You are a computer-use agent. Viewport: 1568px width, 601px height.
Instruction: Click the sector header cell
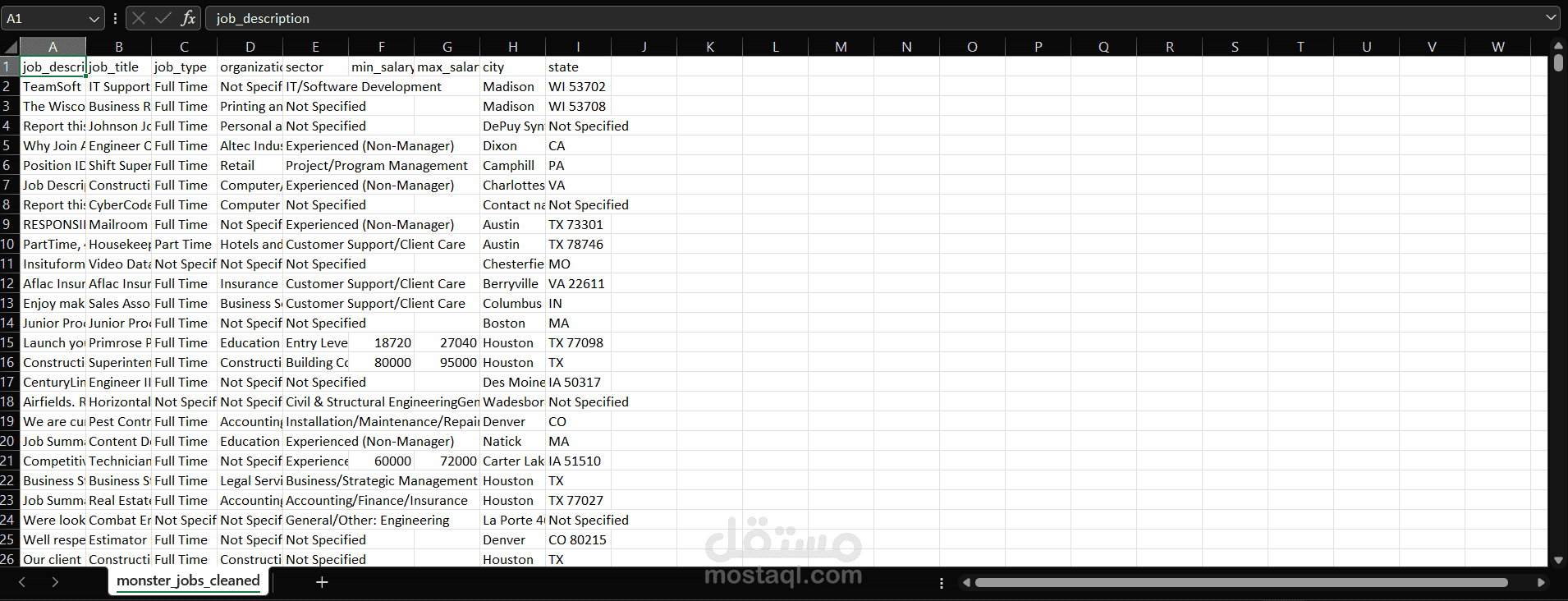click(x=315, y=67)
